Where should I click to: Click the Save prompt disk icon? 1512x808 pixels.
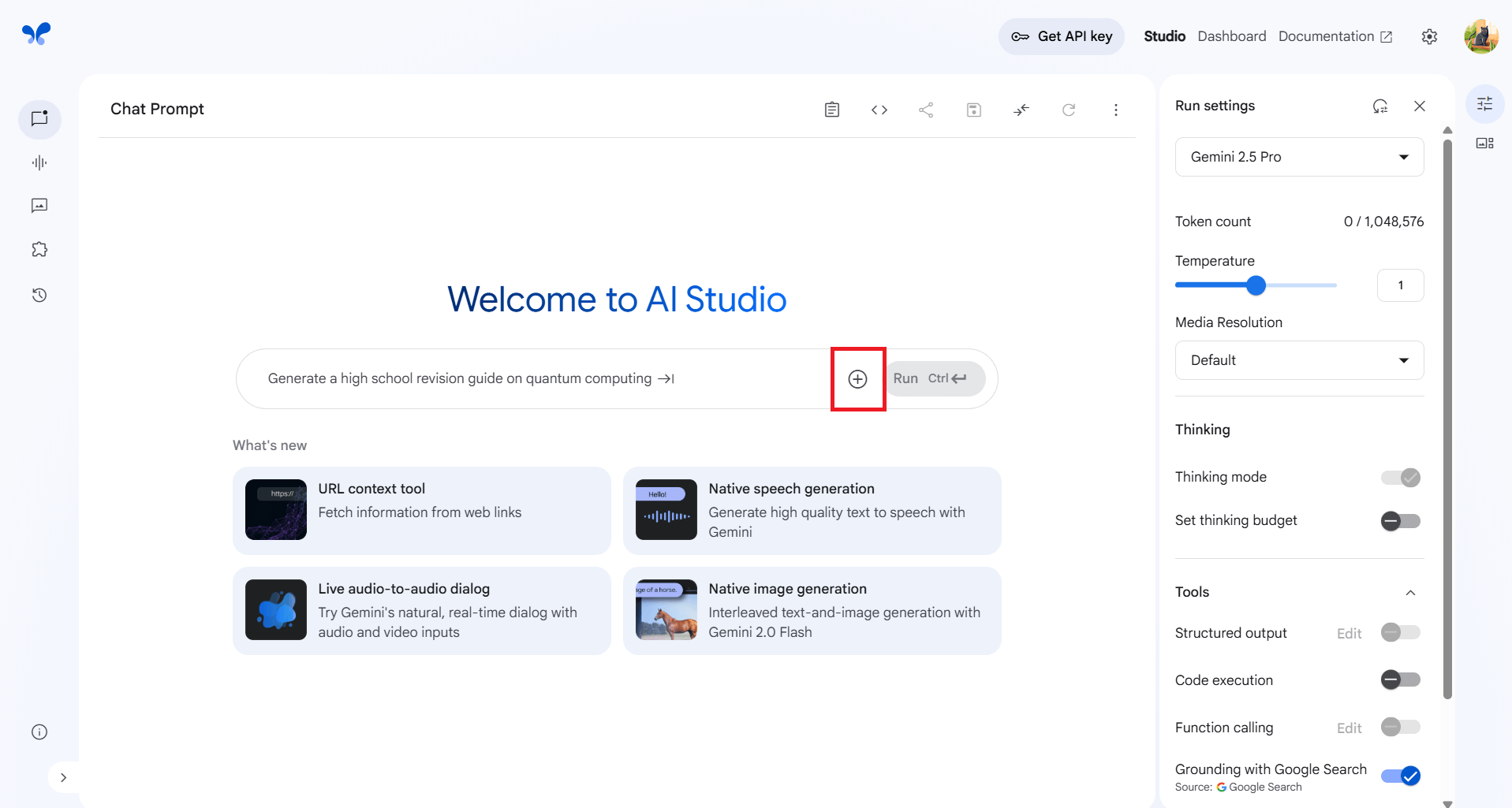974,110
